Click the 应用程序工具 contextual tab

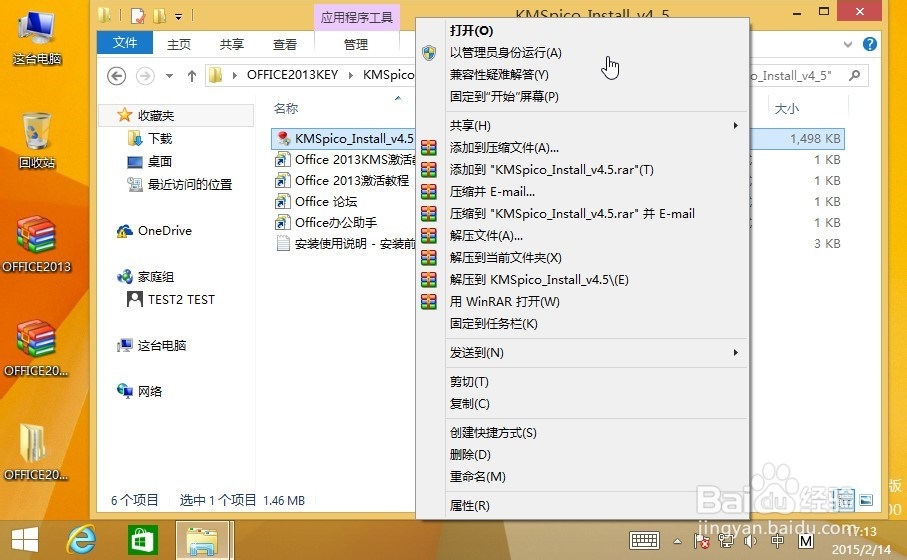point(357,17)
